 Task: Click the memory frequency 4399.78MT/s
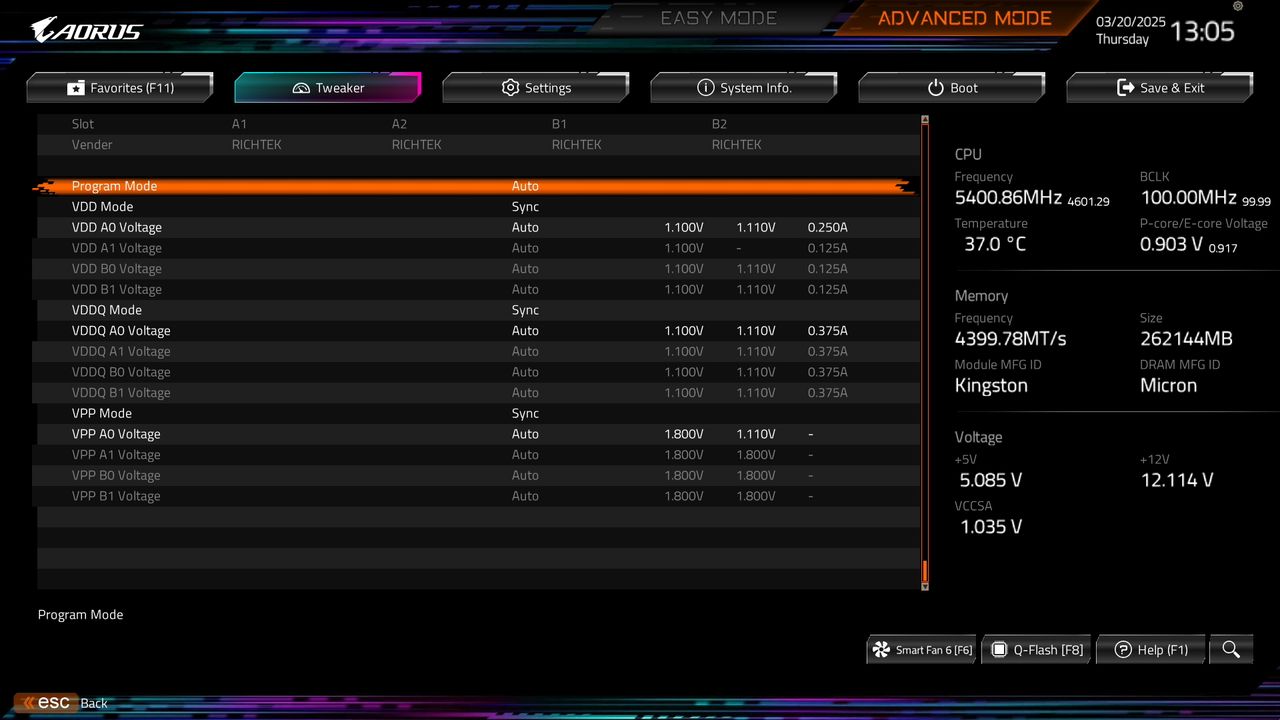pyautogui.click(x=1011, y=339)
